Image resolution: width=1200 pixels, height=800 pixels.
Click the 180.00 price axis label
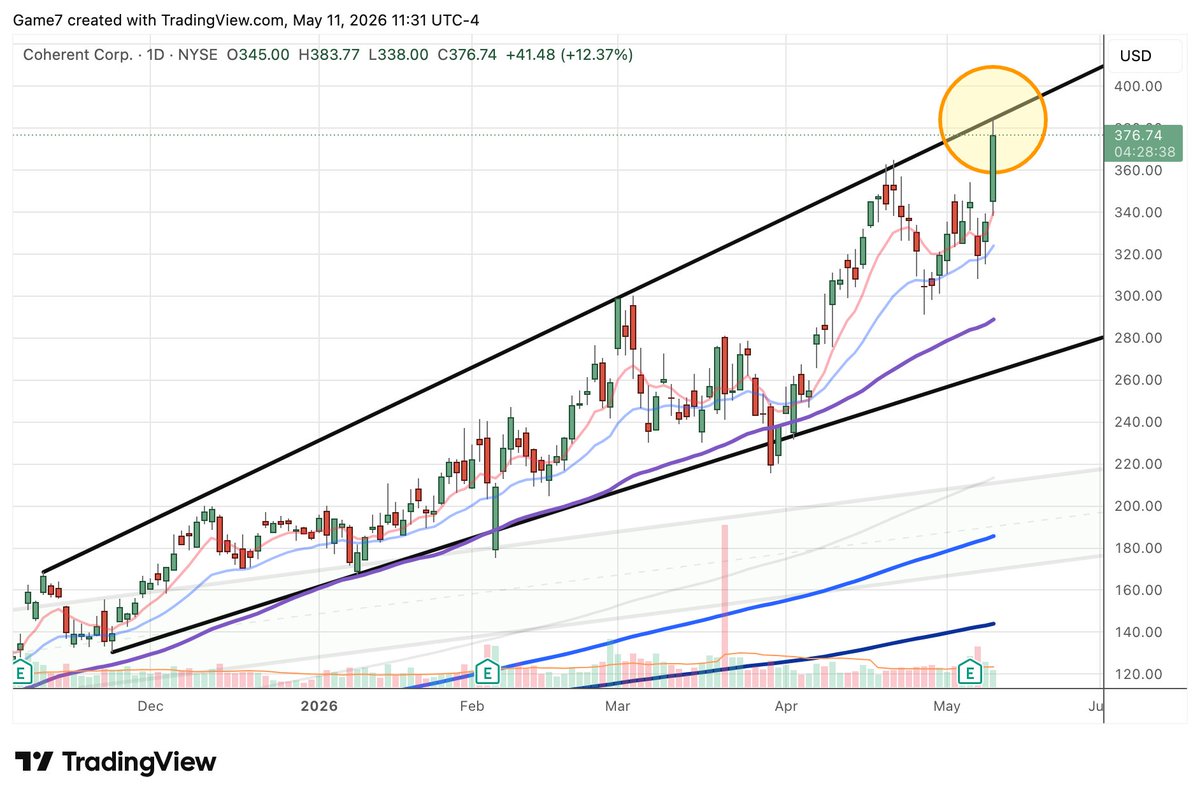click(x=1138, y=549)
